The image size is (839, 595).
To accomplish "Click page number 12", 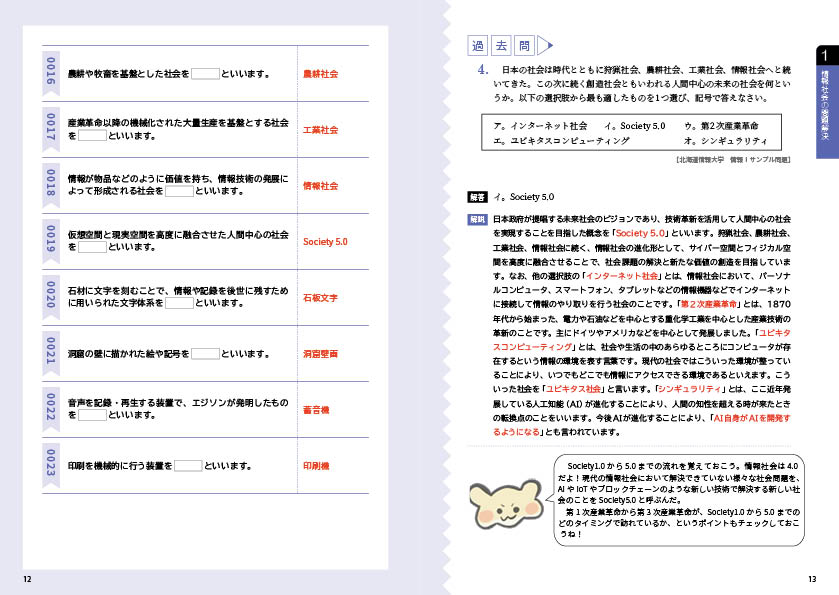I will coord(27,579).
